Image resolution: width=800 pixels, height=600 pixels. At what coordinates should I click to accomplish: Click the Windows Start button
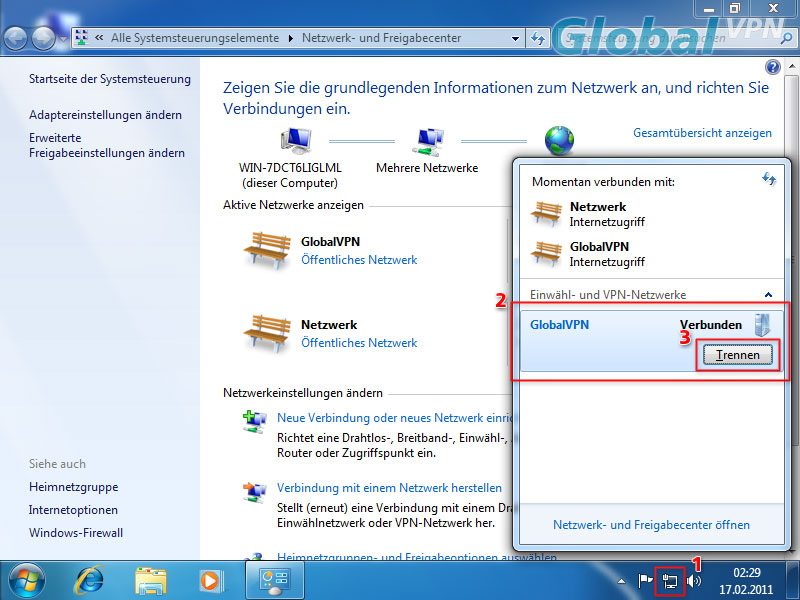pyautogui.click(x=26, y=579)
